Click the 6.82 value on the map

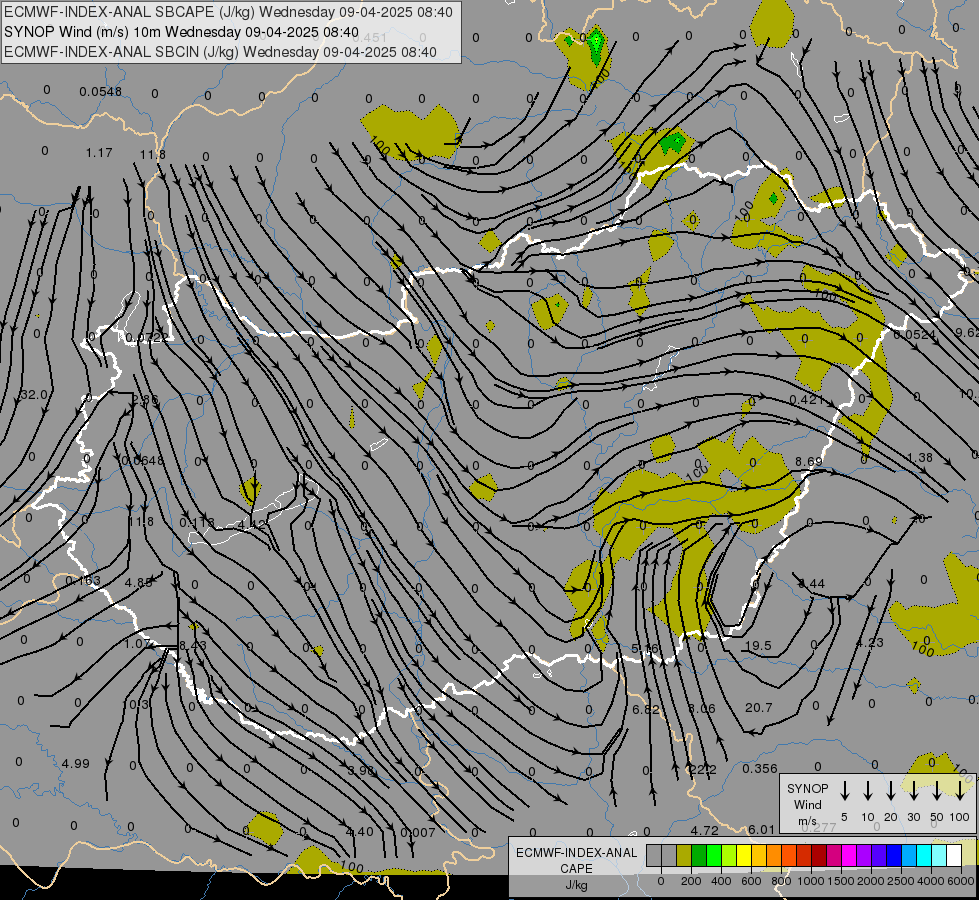coord(646,709)
